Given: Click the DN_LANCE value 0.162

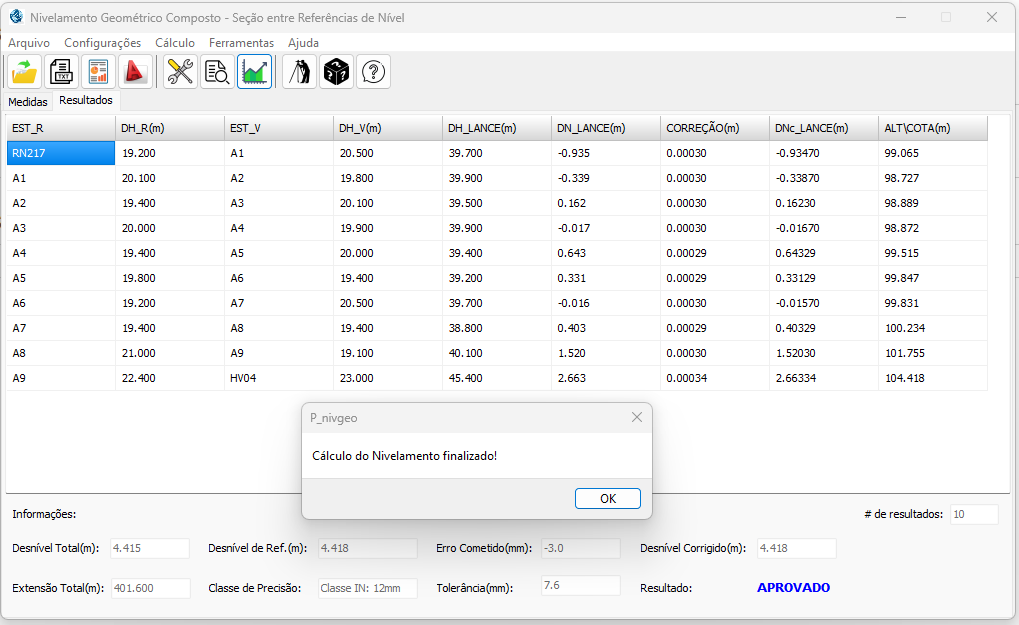Looking at the screenshot, I should [606, 203].
